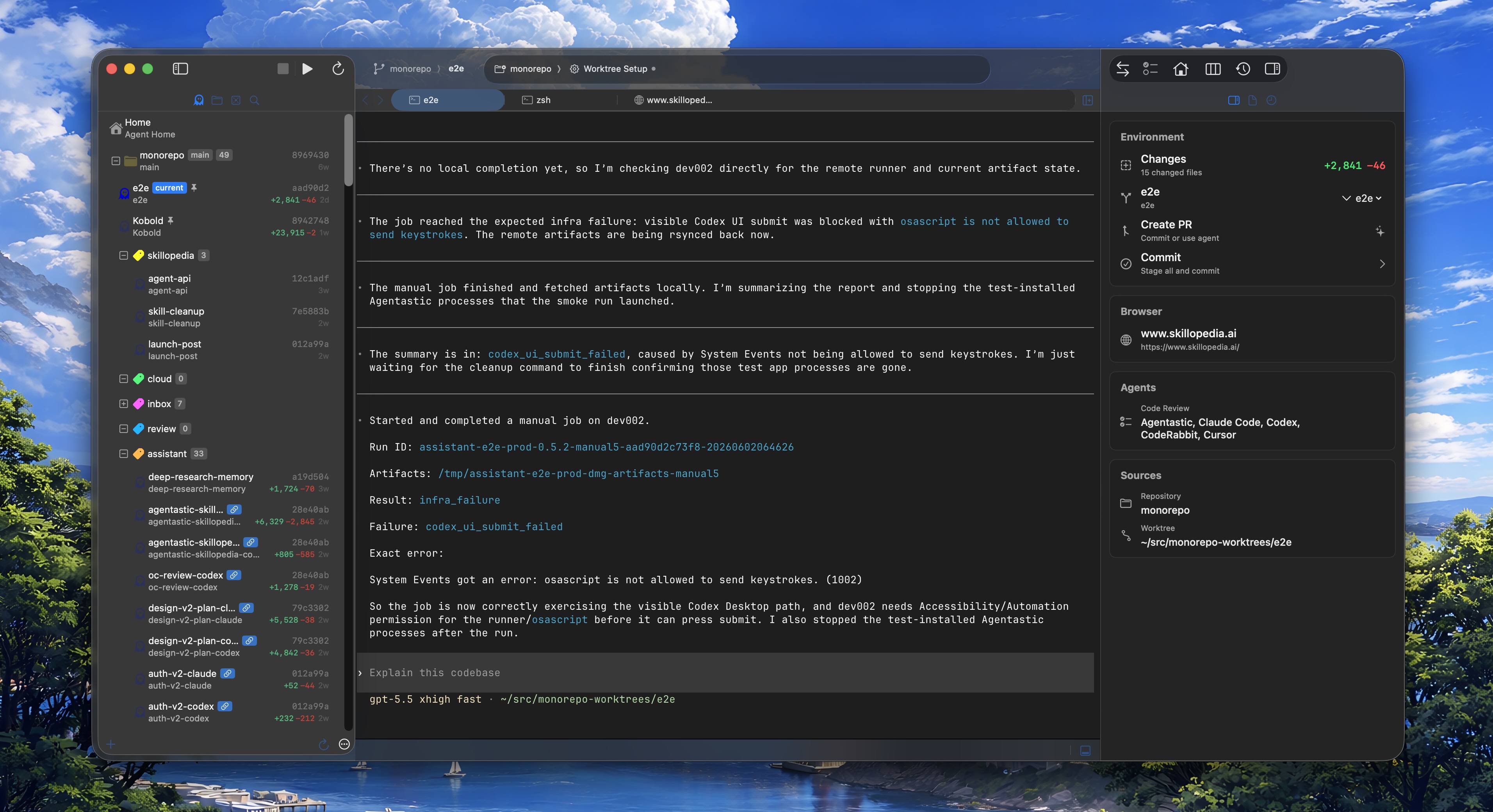Start the run with the play button
Screen dimensions: 1493x812
(307, 69)
